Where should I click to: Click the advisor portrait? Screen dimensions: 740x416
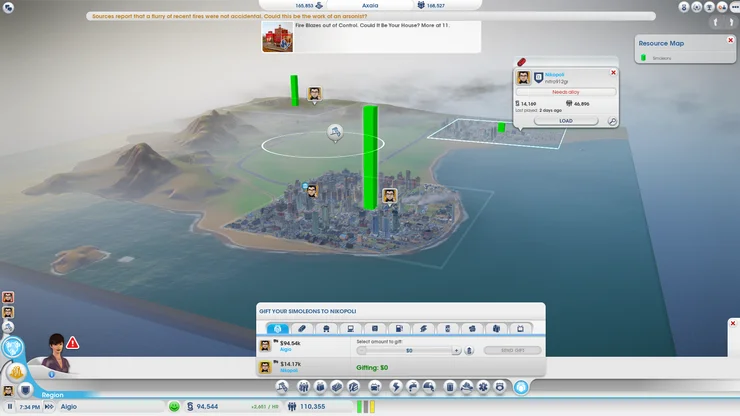point(57,353)
